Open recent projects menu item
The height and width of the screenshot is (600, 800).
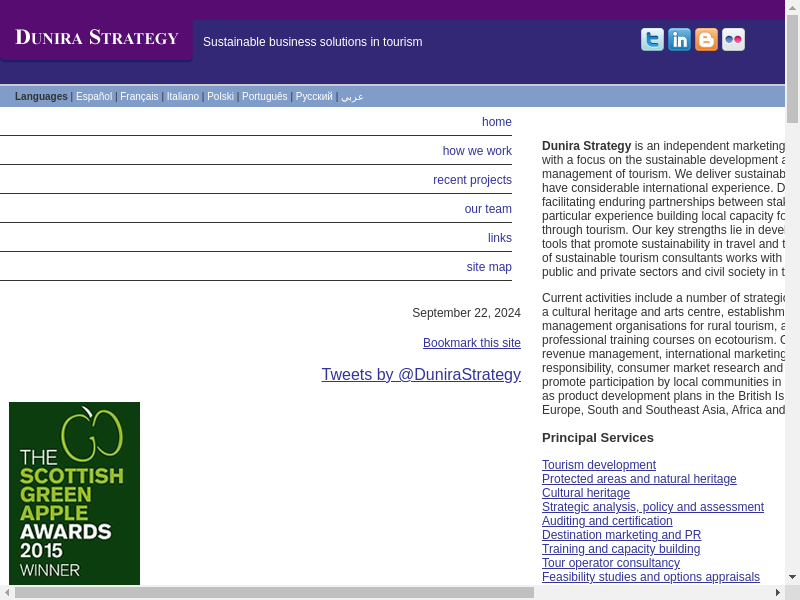pos(472,180)
